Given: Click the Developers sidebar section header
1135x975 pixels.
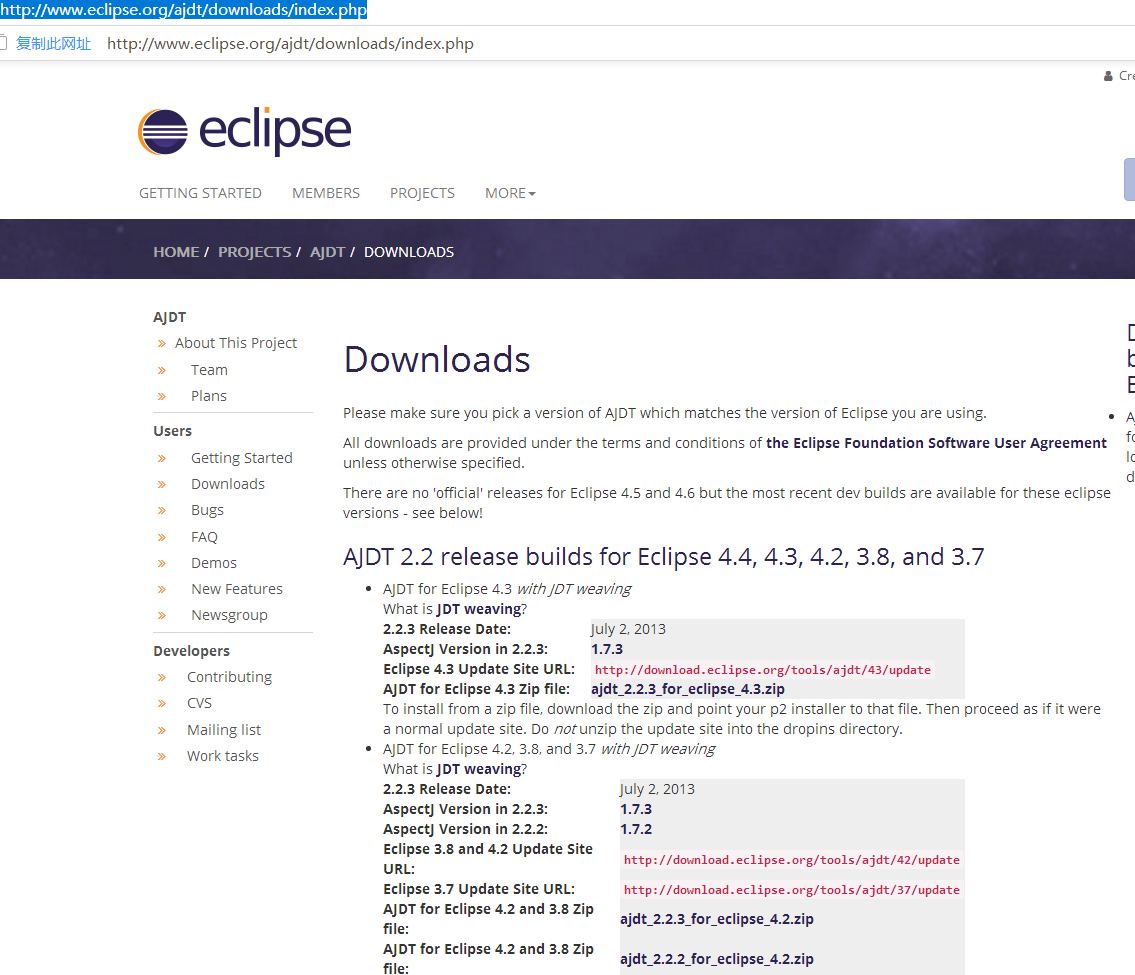Looking at the screenshot, I should point(191,651).
